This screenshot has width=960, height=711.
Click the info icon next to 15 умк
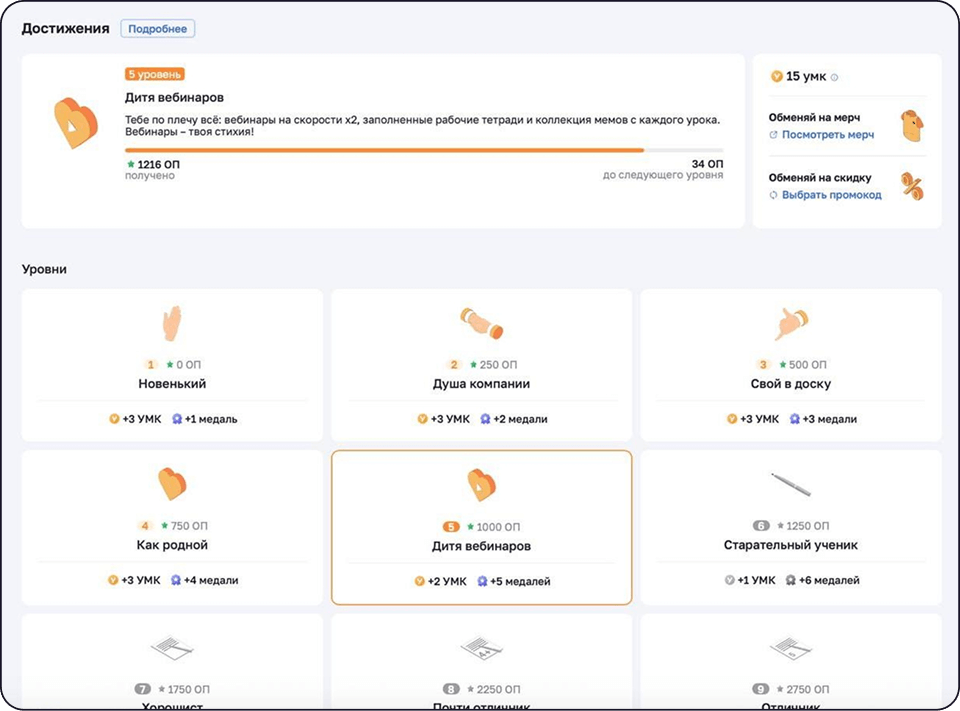(x=835, y=77)
